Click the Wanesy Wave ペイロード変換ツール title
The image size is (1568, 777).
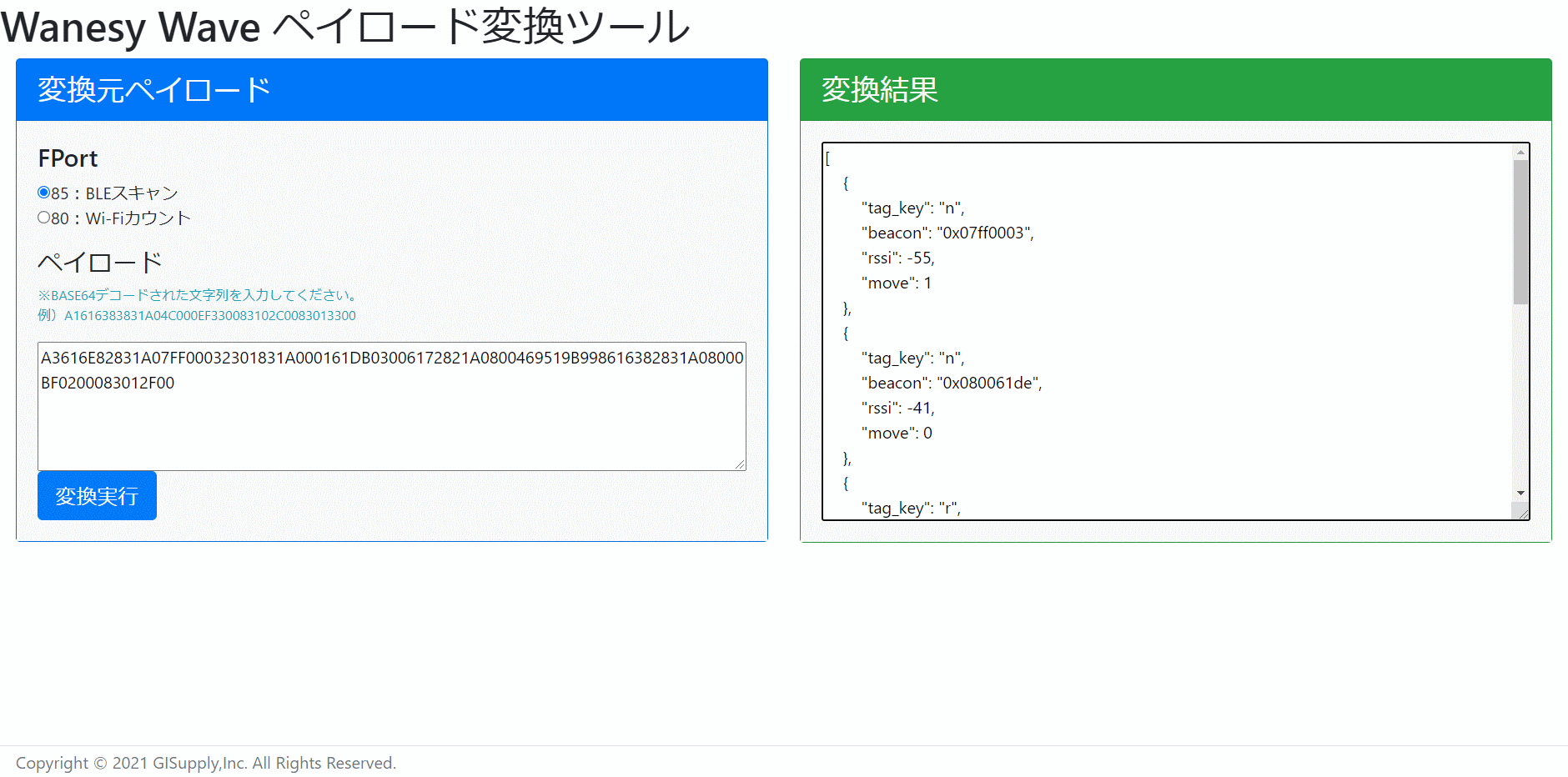345,27
